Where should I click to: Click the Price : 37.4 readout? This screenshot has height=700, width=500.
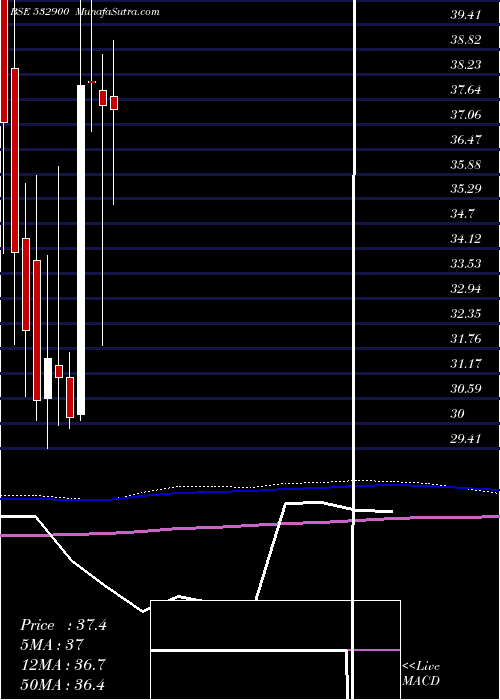(63, 625)
